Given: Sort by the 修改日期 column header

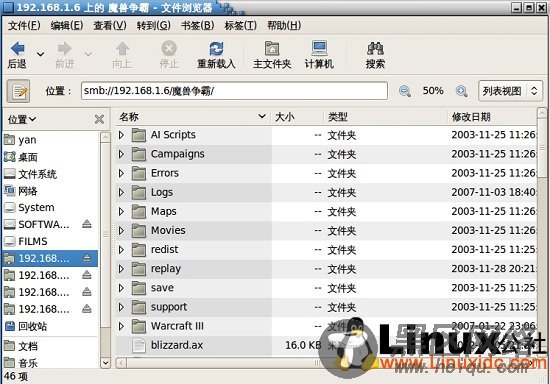Looking at the screenshot, I should pos(492,117).
